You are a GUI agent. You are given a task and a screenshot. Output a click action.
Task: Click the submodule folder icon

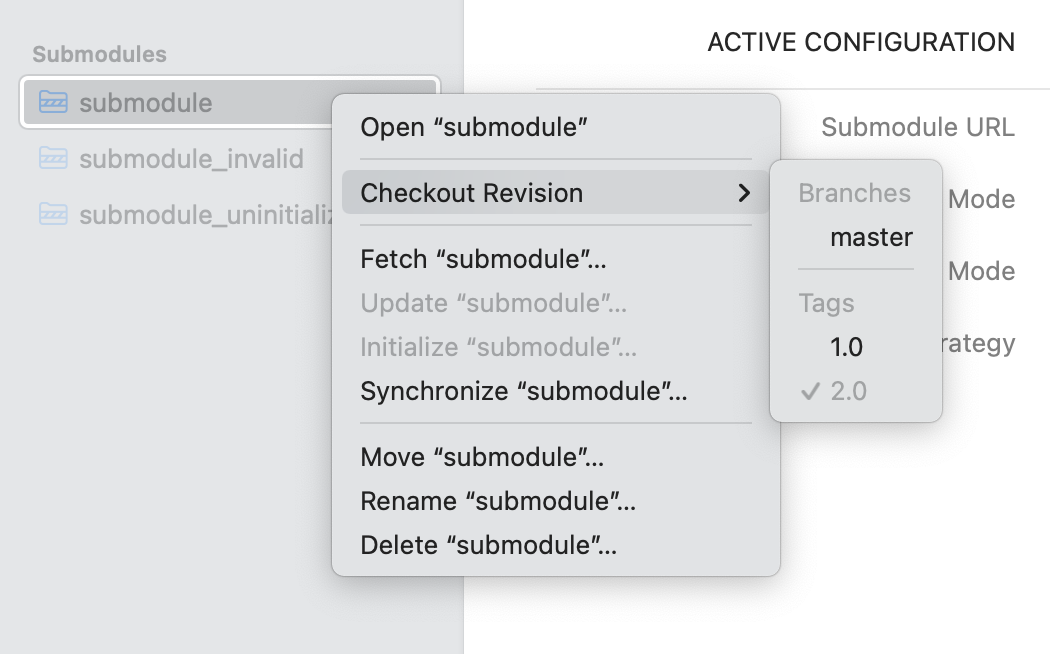point(53,102)
